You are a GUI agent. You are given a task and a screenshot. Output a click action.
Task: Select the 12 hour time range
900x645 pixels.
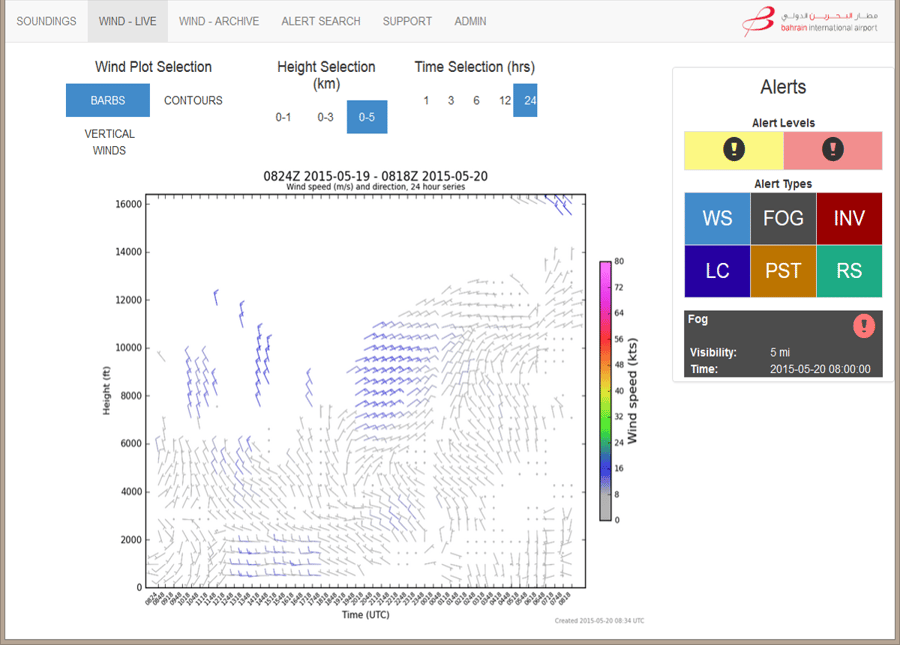[x=505, y=101]
